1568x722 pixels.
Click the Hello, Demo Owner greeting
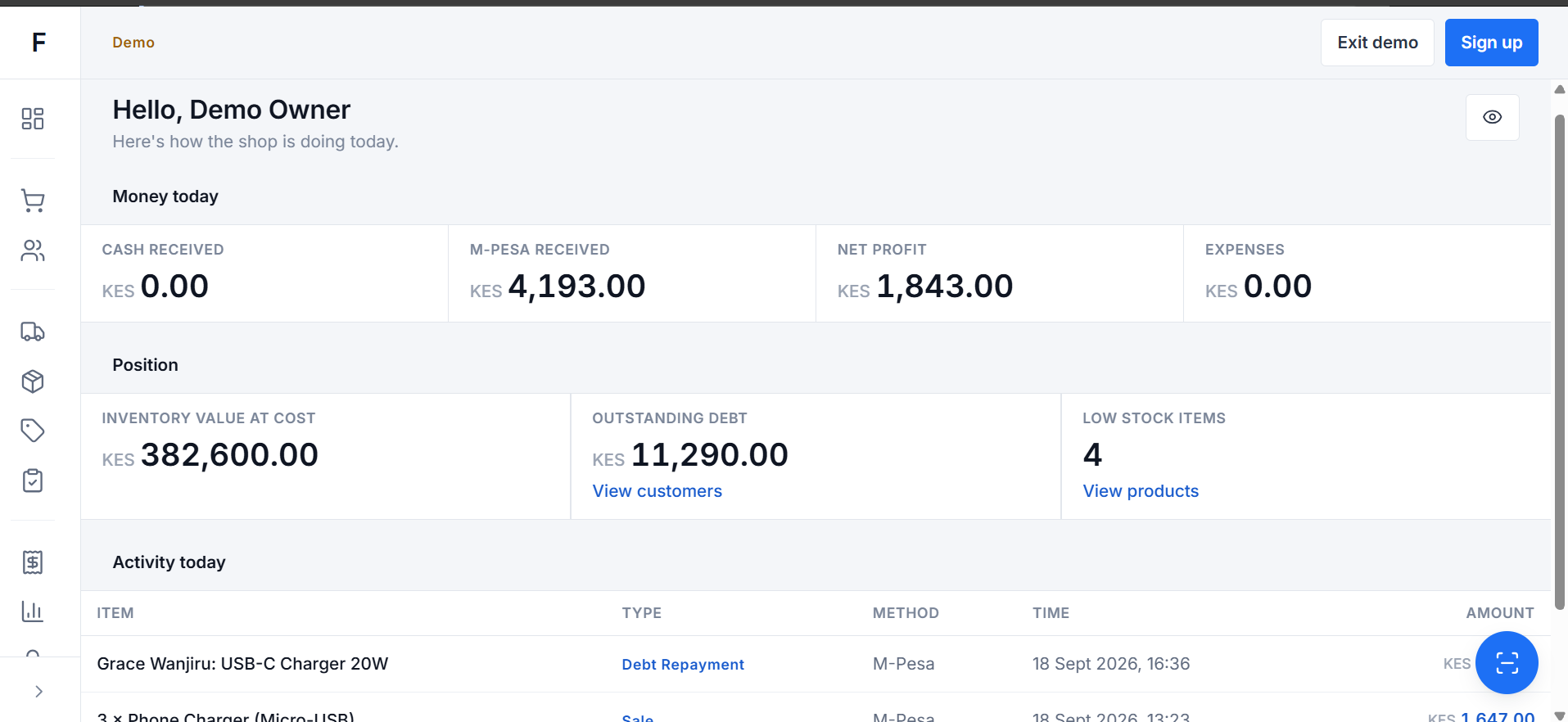[x=231, y=110]
